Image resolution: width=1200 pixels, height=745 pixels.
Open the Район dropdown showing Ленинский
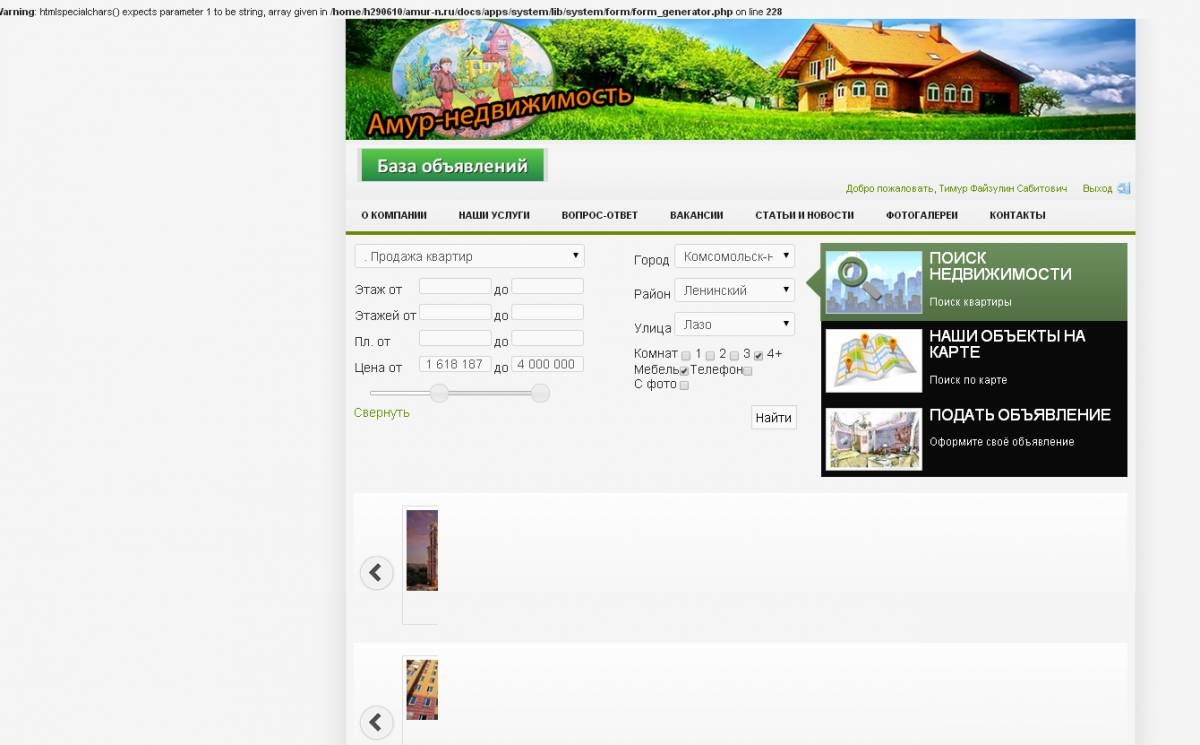pos(734,290)
